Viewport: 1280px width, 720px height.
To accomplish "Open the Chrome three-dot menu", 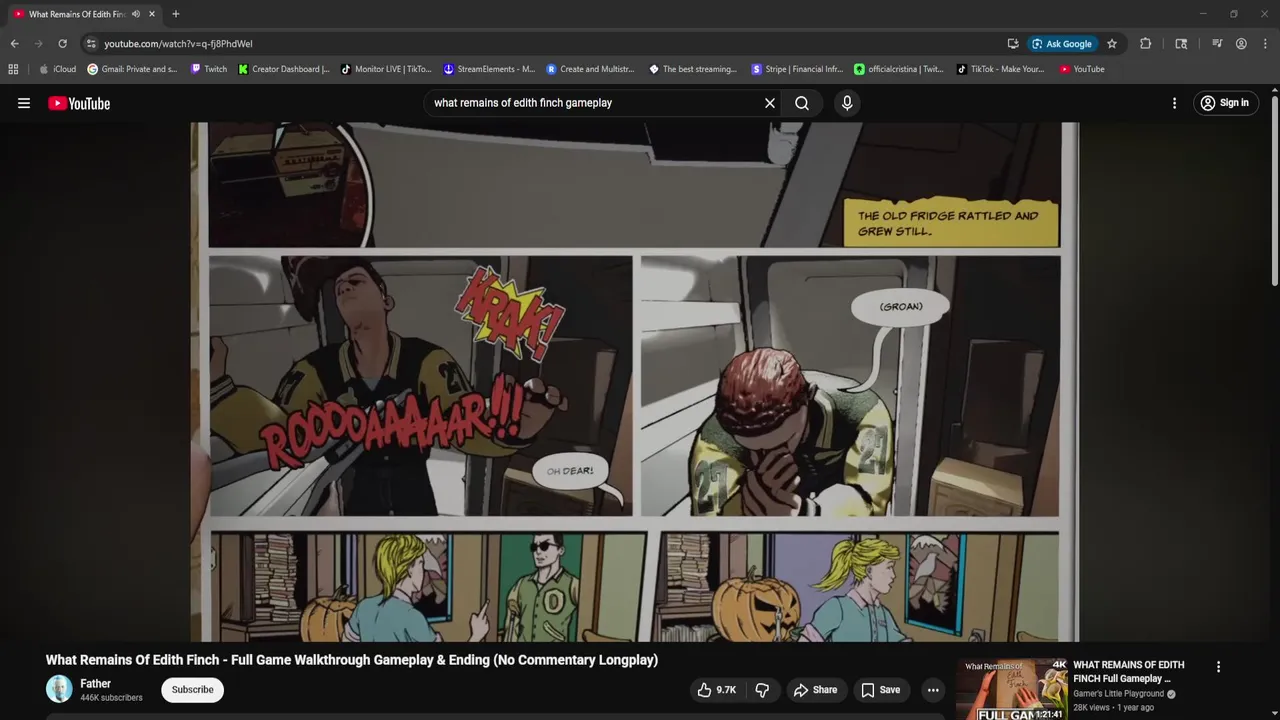I will (1266, 44).
